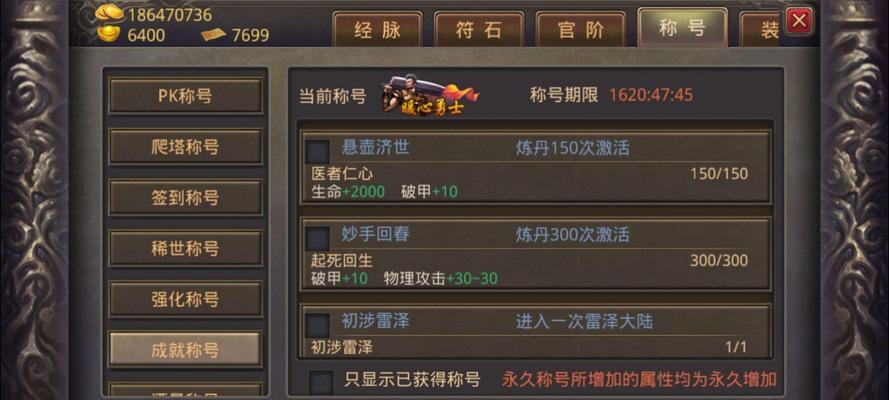Select the 称号 tab
This screenshot has width=889, height=400.
[683, 27]
